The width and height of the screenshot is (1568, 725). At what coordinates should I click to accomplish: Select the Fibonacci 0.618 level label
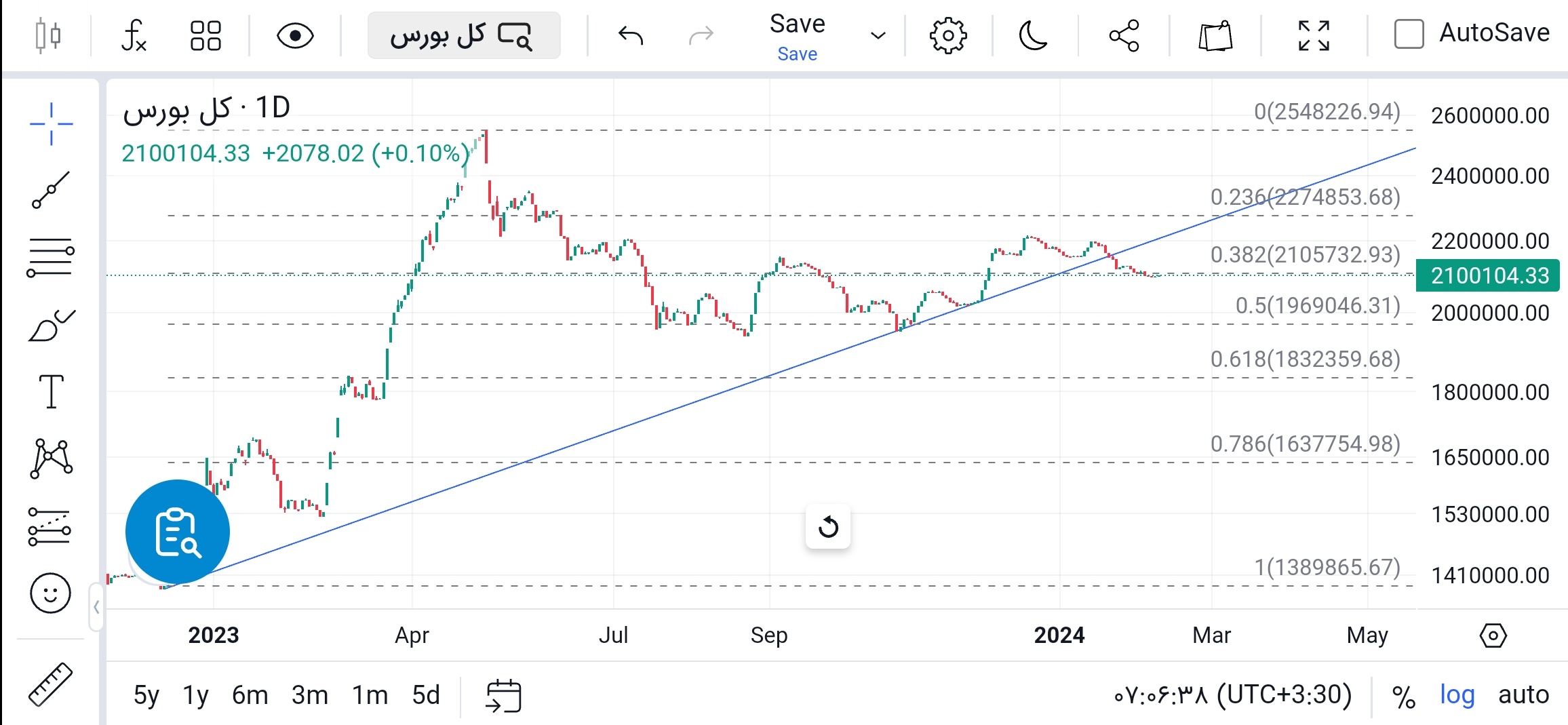point(1305,359)
